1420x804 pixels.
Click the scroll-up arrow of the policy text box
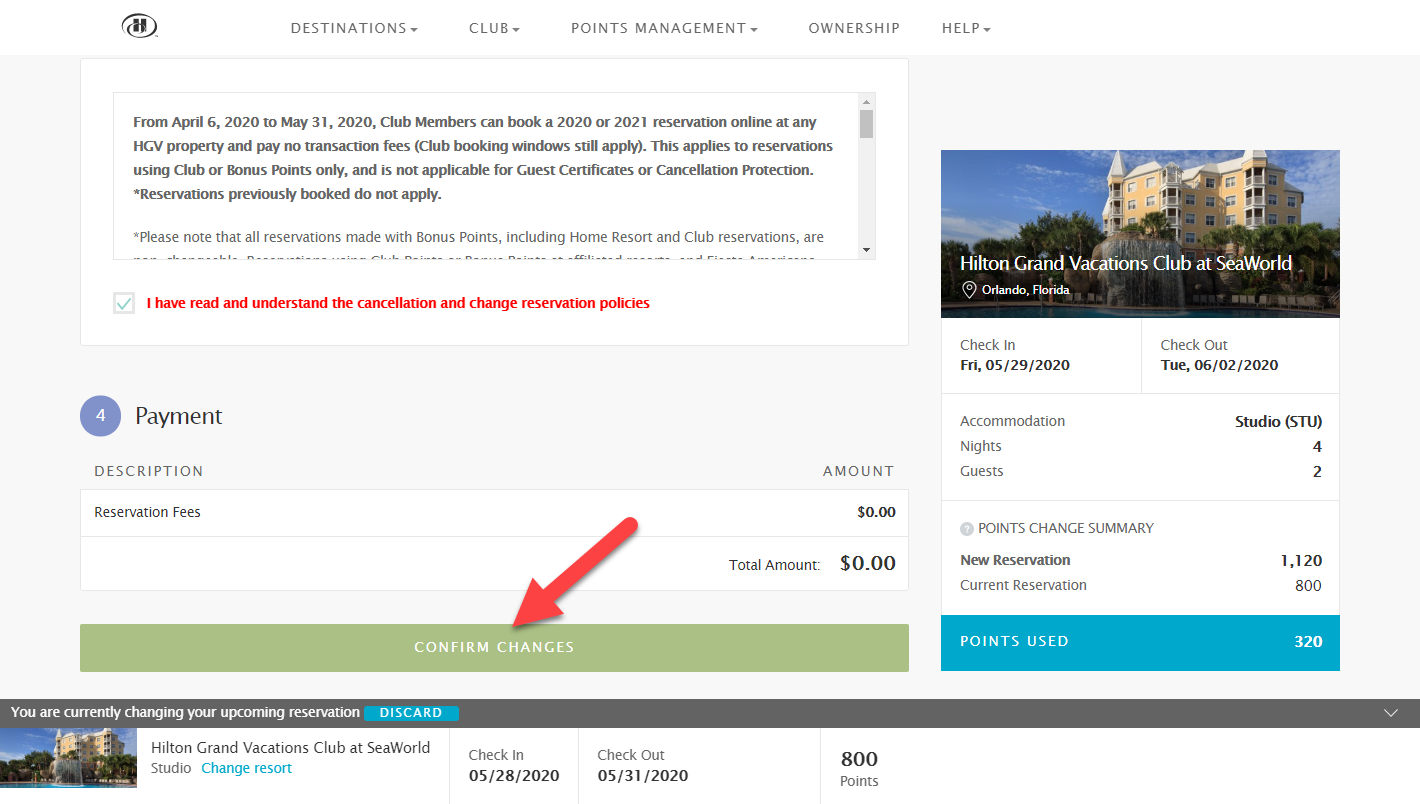click(867, 101)
